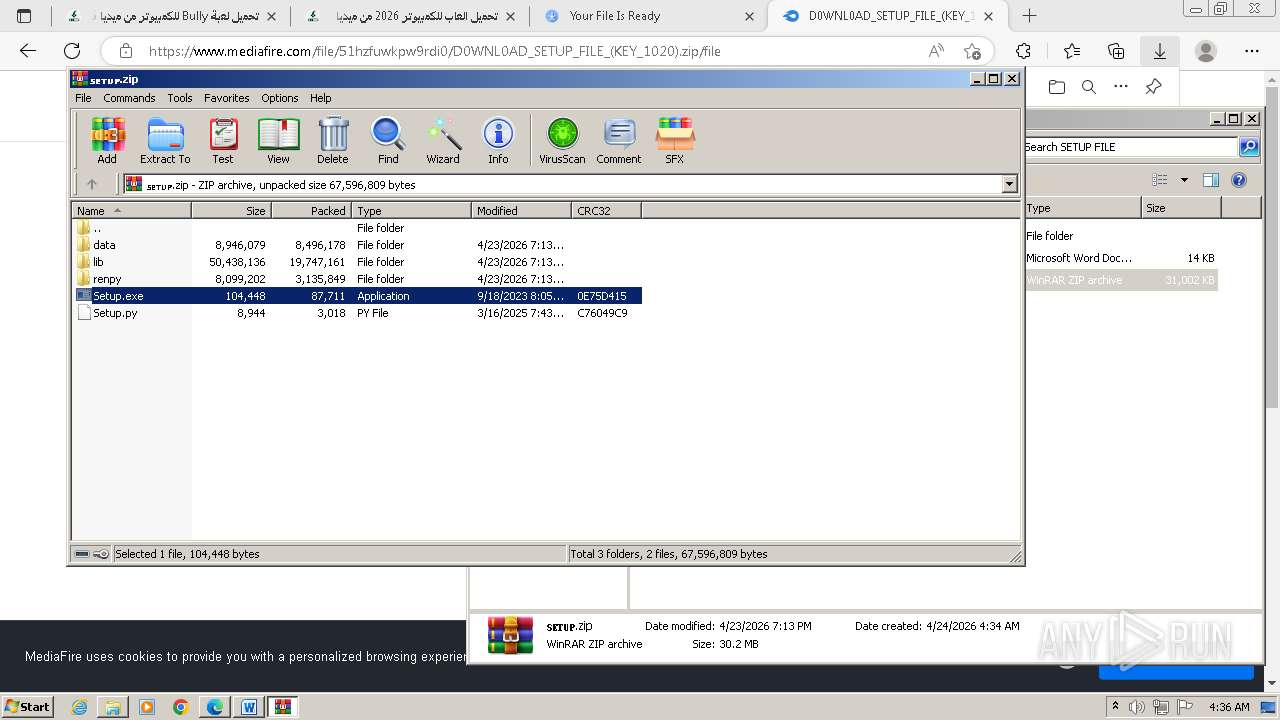Sort by the Modified column
This screenshot has height=720, width=1280.
pos(521,210)
